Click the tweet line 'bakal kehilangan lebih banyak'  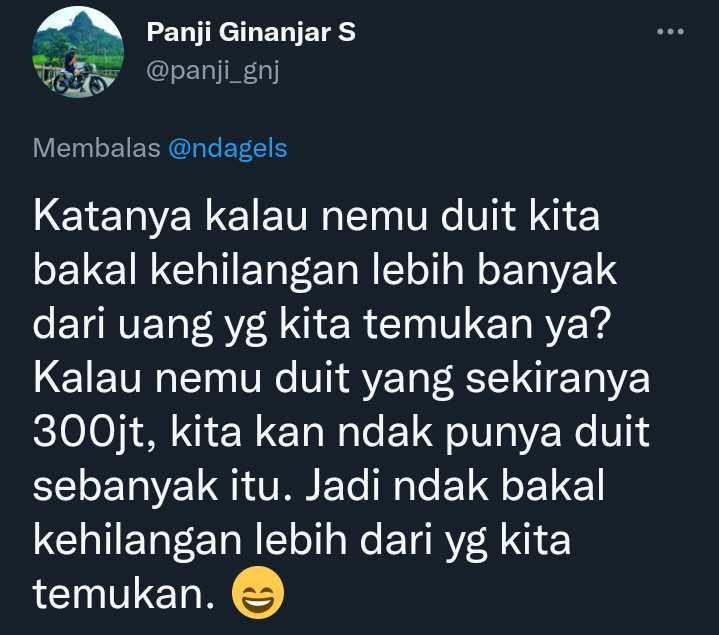325,270
